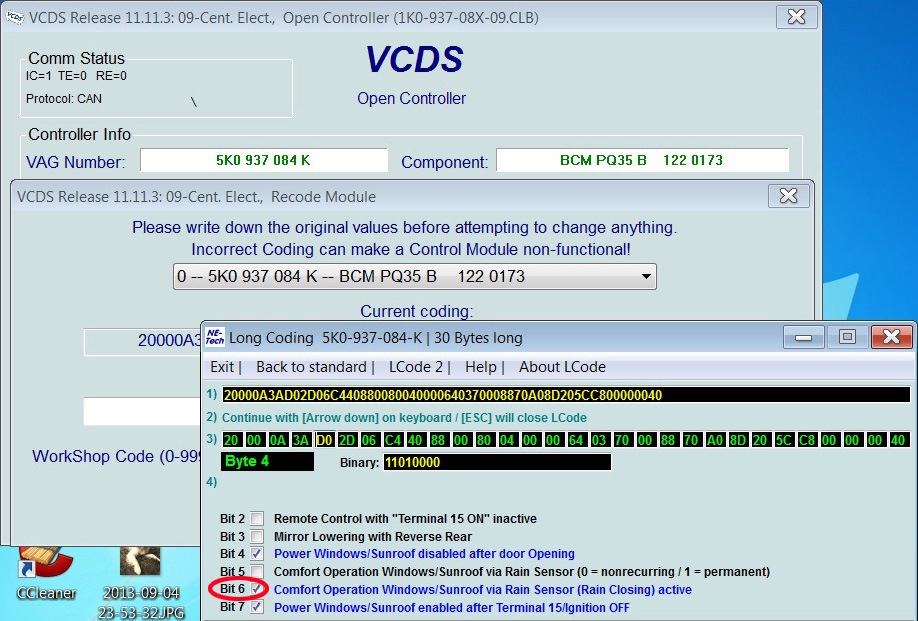Screen dimensions: 918x621
Task: Select byte 2D in the byte row
Action: (x=347, y=440)
